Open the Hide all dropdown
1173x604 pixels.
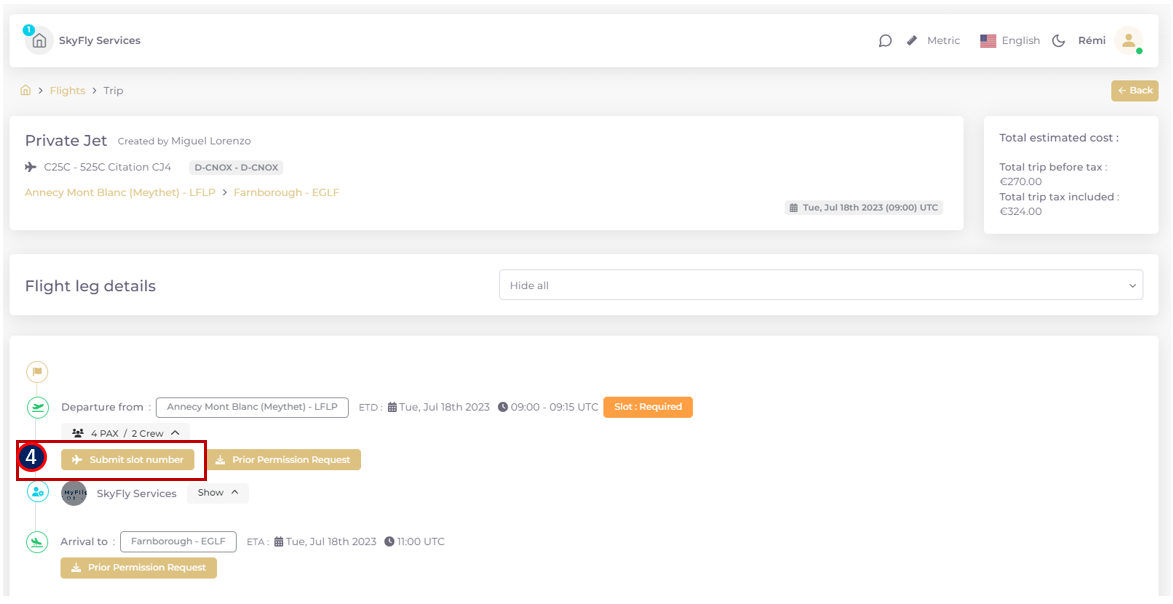[820, 285]
